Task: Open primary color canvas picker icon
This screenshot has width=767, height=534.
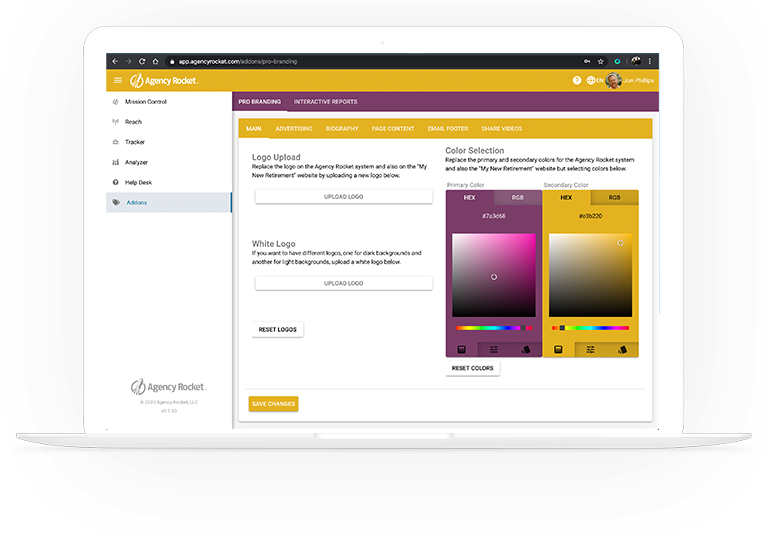Action: click(461, 350)
